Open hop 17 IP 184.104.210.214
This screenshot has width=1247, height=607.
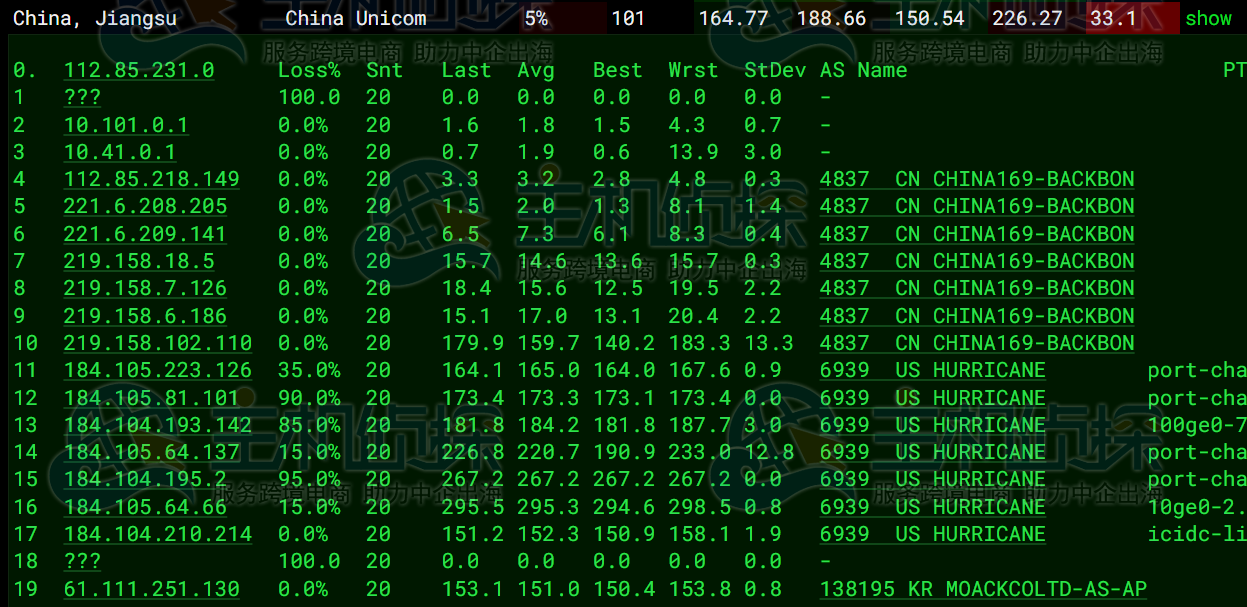point(158,534)
